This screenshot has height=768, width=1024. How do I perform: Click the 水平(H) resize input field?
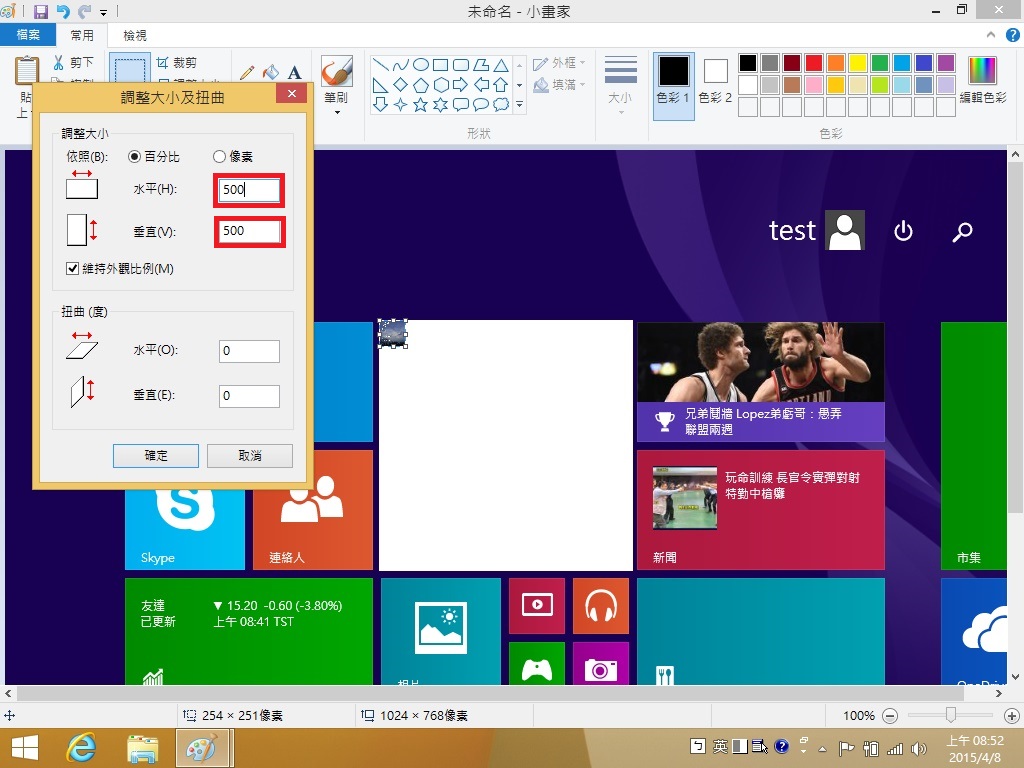tap(249, 190)
